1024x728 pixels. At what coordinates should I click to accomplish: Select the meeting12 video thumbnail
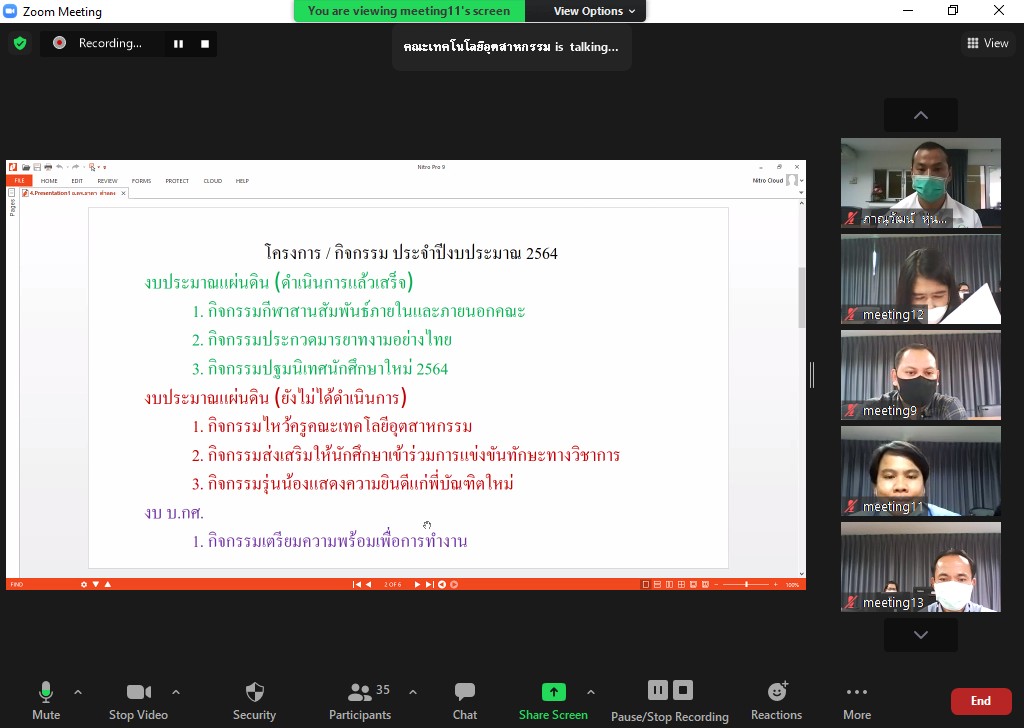(921, 279)
